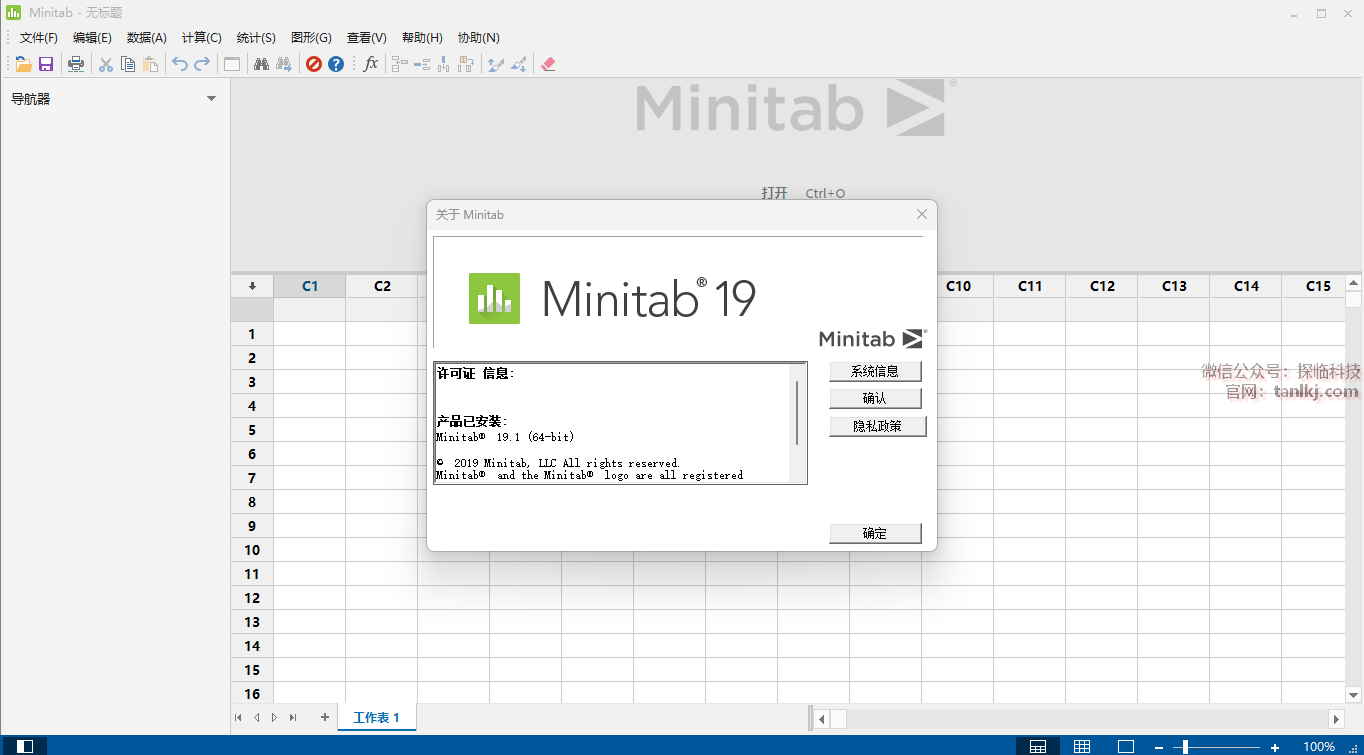Click the pink eraser icon

(x=548, y=64)
